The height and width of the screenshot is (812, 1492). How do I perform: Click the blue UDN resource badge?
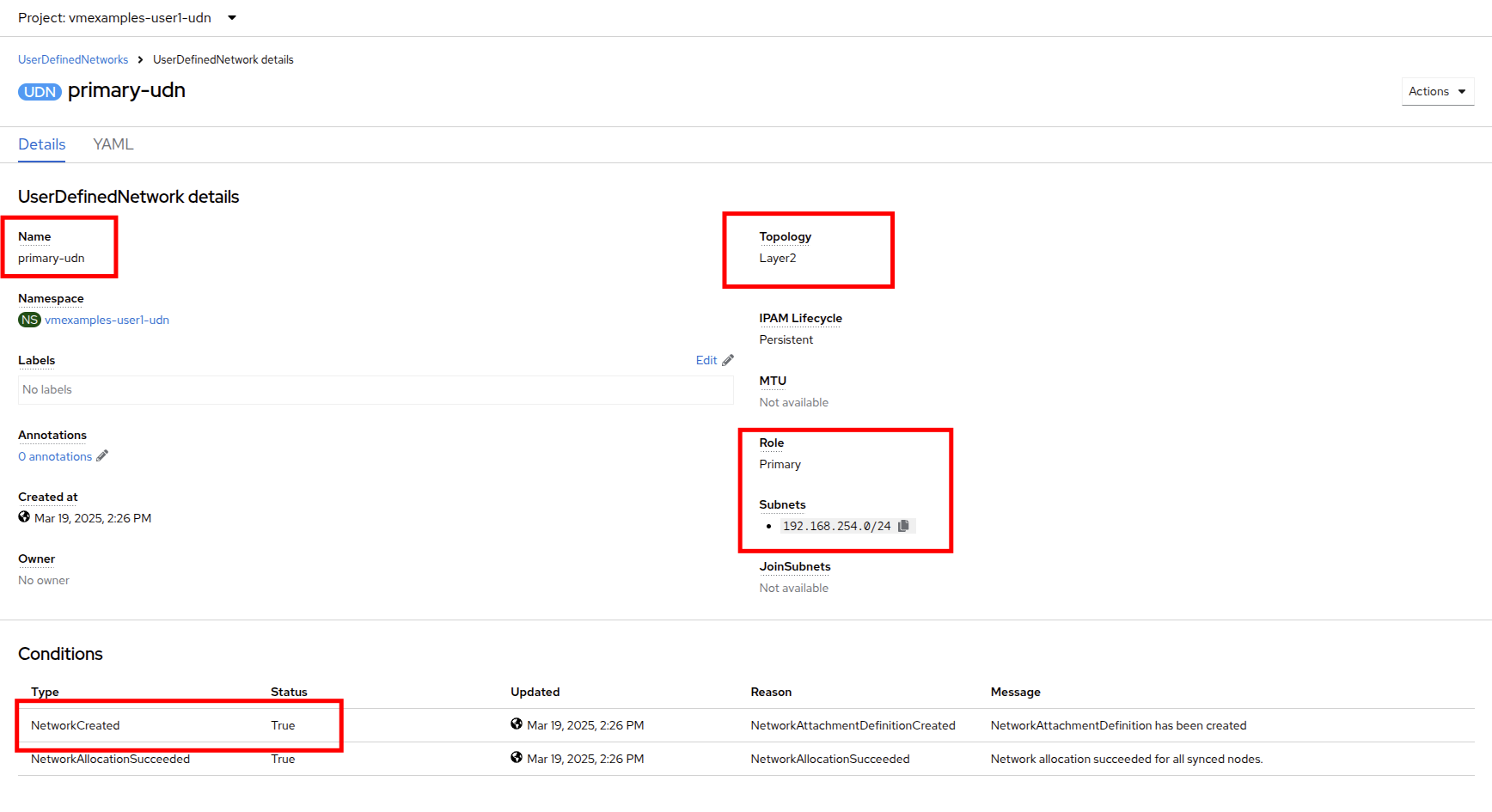(x=40, y=92)
